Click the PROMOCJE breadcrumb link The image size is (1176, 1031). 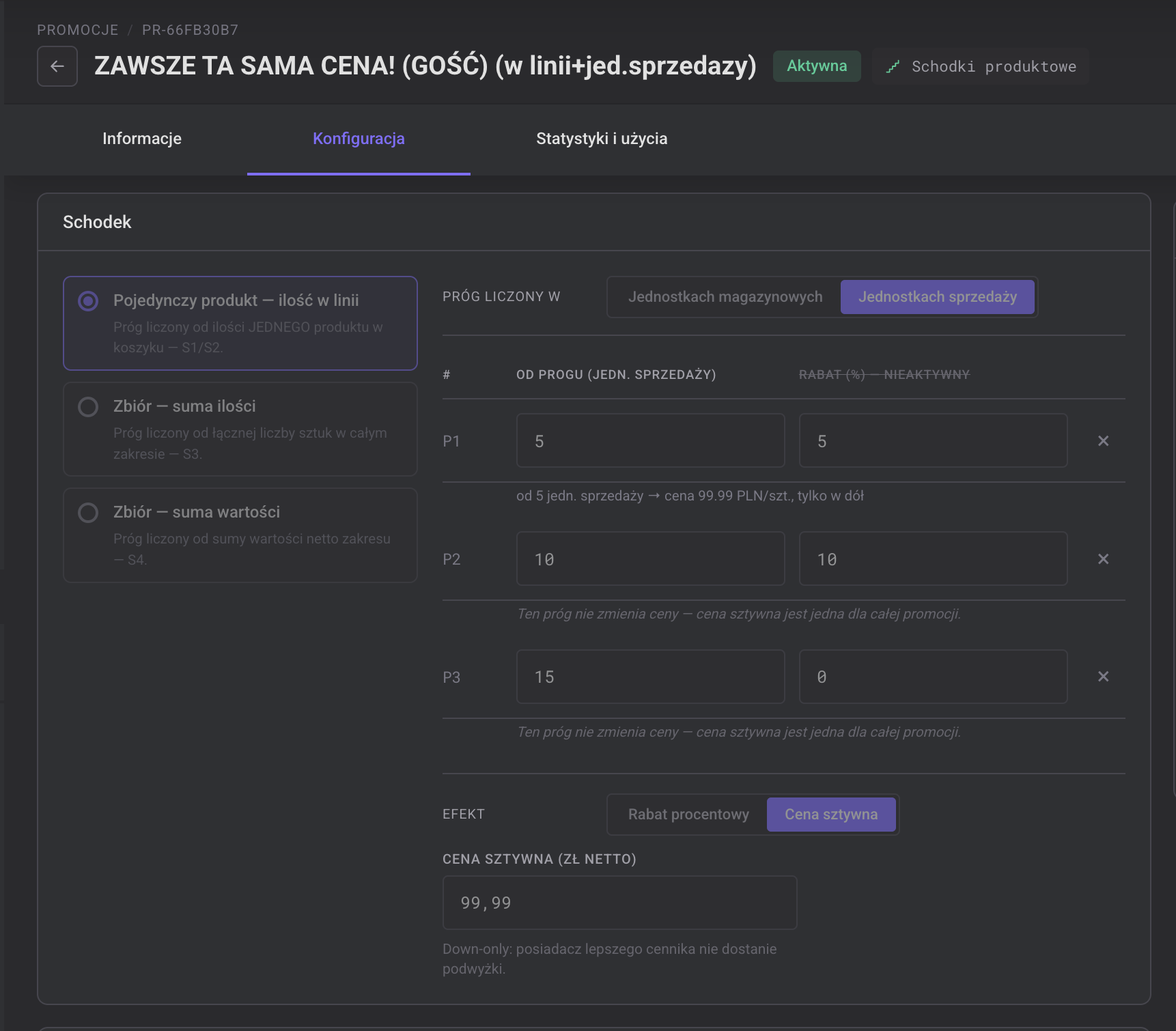[78, 30]
